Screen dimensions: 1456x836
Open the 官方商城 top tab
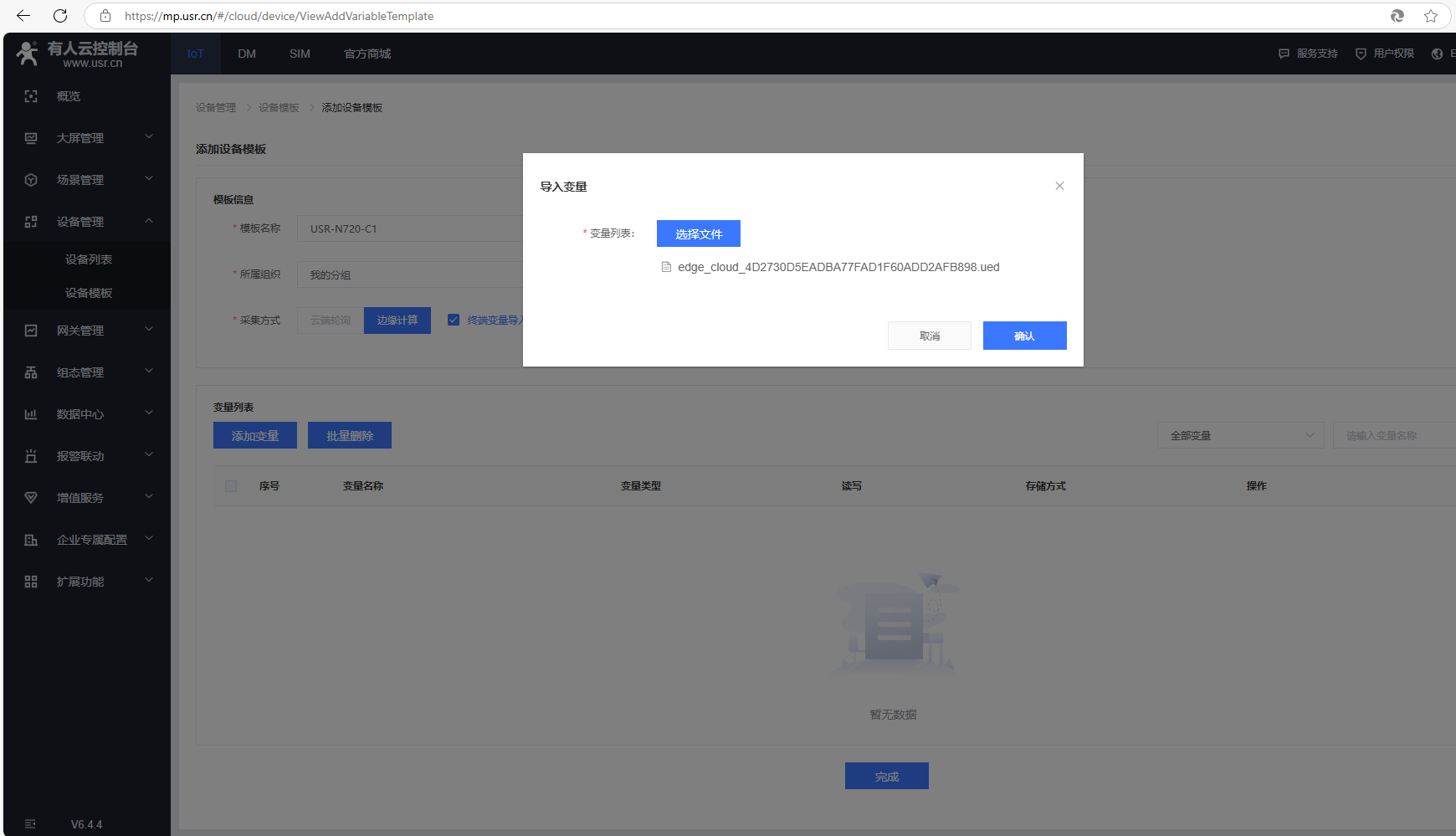pyautogui.click(x=367, y=54)
